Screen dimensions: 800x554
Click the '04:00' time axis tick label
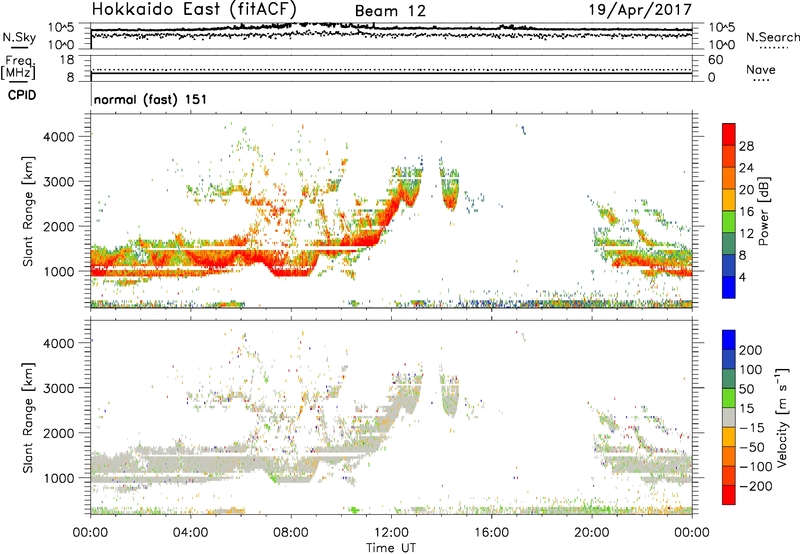[x=191, y=533]
